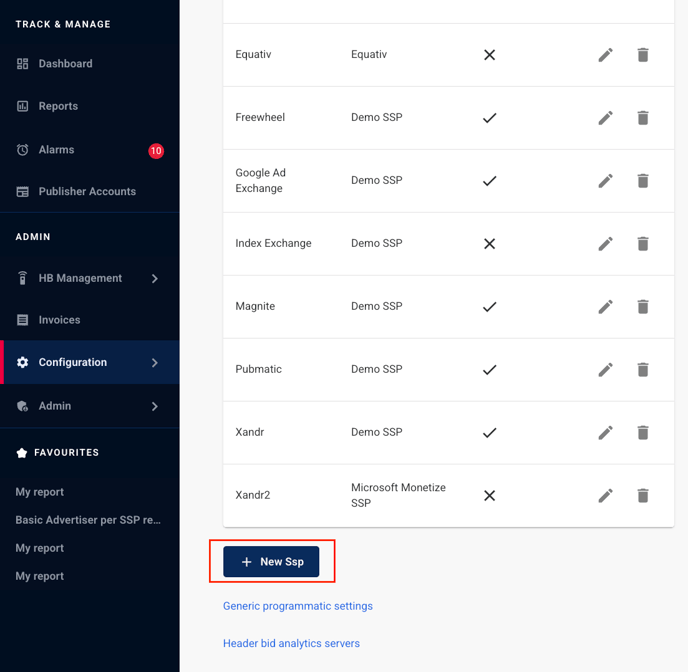Click the Microsoft Monetize SSP cell
The image size is (688, 672).
398,495
